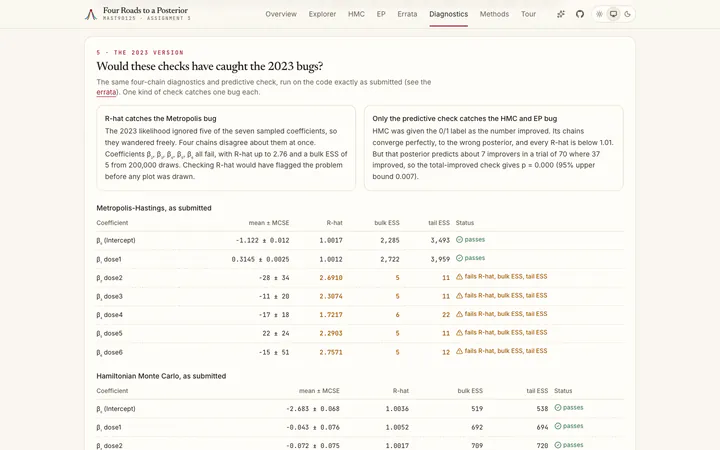Click Metropolis mean value -28 ± 34
Image resolution: width=720 pixels, height=450 pixels.
pyautogui.click(x=274, y=278)
